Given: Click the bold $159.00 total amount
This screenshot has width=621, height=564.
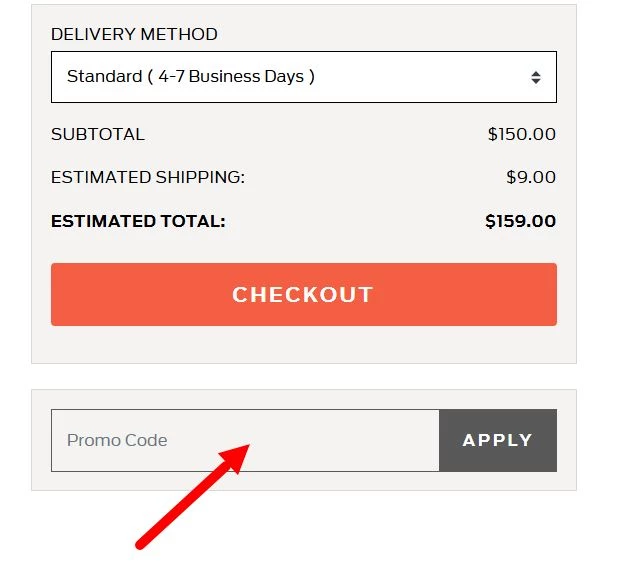Looking at the screenshot, I should coord(520,221).
